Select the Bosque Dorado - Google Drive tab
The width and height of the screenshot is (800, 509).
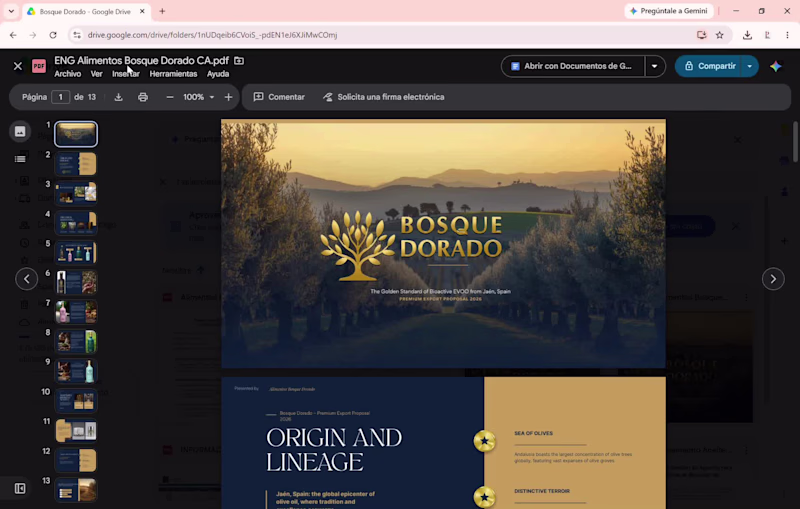point(87,11)
